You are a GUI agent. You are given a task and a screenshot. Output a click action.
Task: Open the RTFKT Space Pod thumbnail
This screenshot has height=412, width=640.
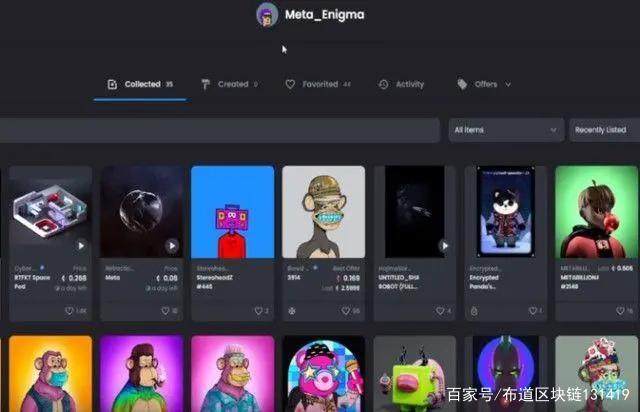click(x=50, y=212)
